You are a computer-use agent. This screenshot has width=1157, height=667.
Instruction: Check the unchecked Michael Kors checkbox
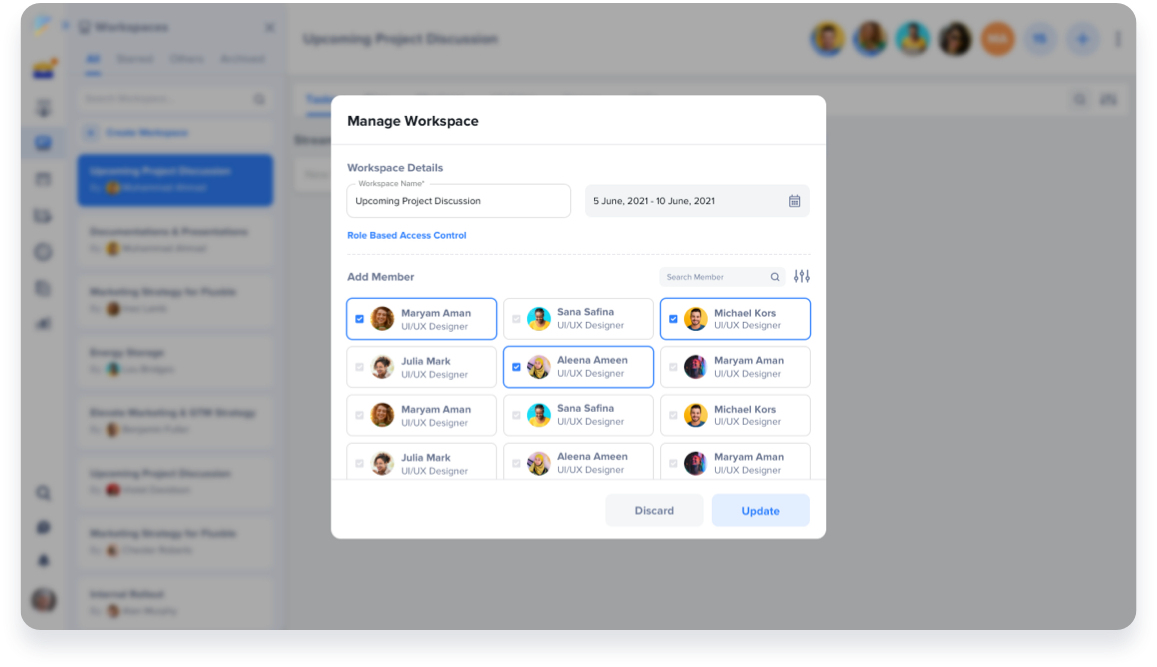[673, 415]
